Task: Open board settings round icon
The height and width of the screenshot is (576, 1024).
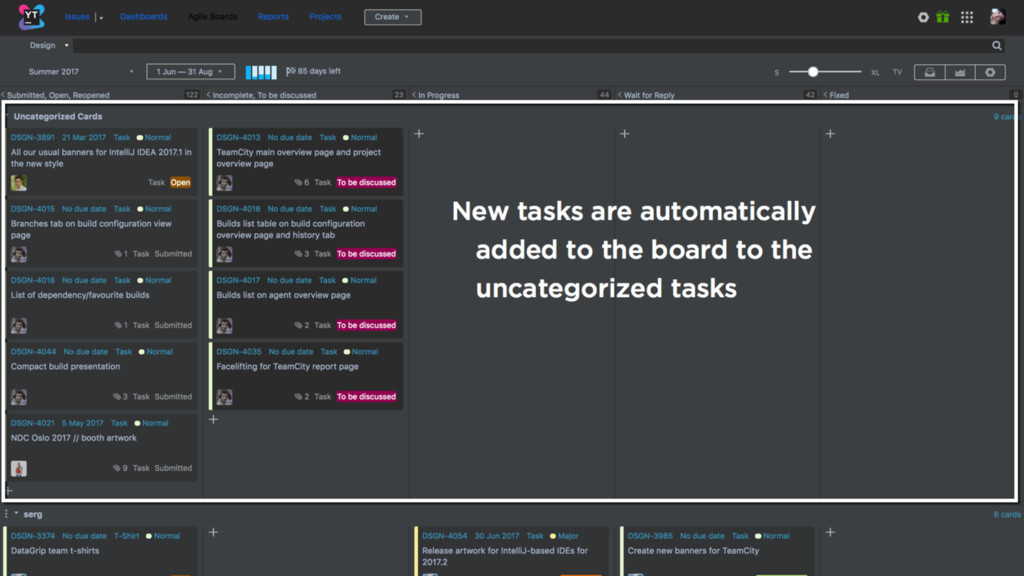Action: tap(990, 72)
